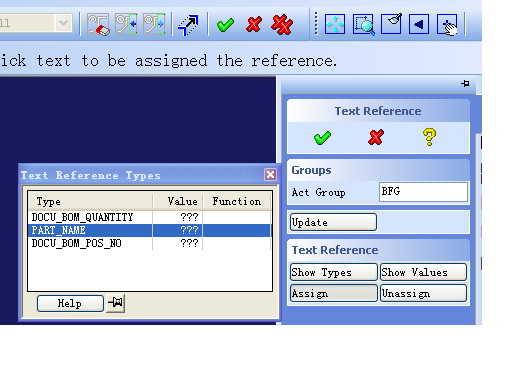The height and width of the screenshot is (384, 512).
Task: Click the ??? value of DOCU_BOM_POS_NO
Action: click(x=189, y=243)
